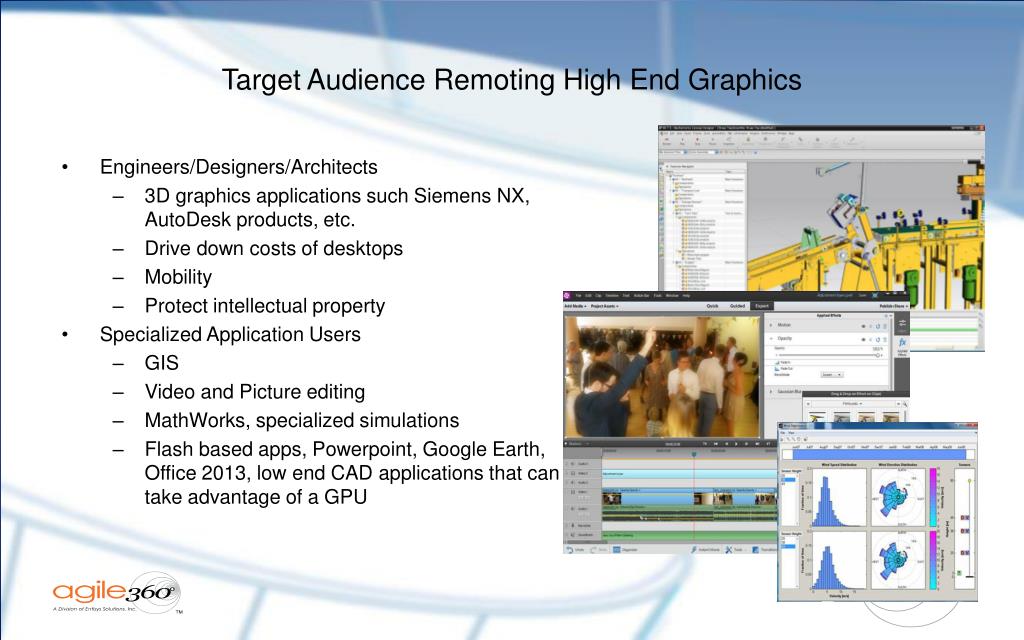
Task: Click 'Specialized Application Users' bullet
Action: 230,334
